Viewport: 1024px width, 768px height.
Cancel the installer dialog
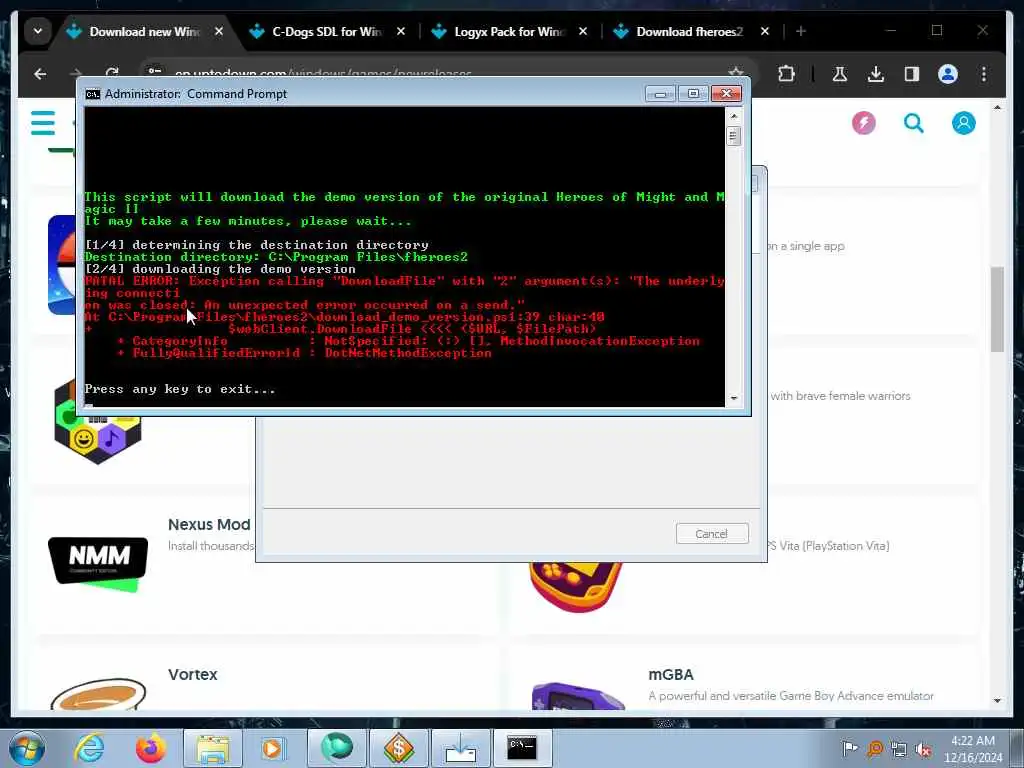(712, 534)
